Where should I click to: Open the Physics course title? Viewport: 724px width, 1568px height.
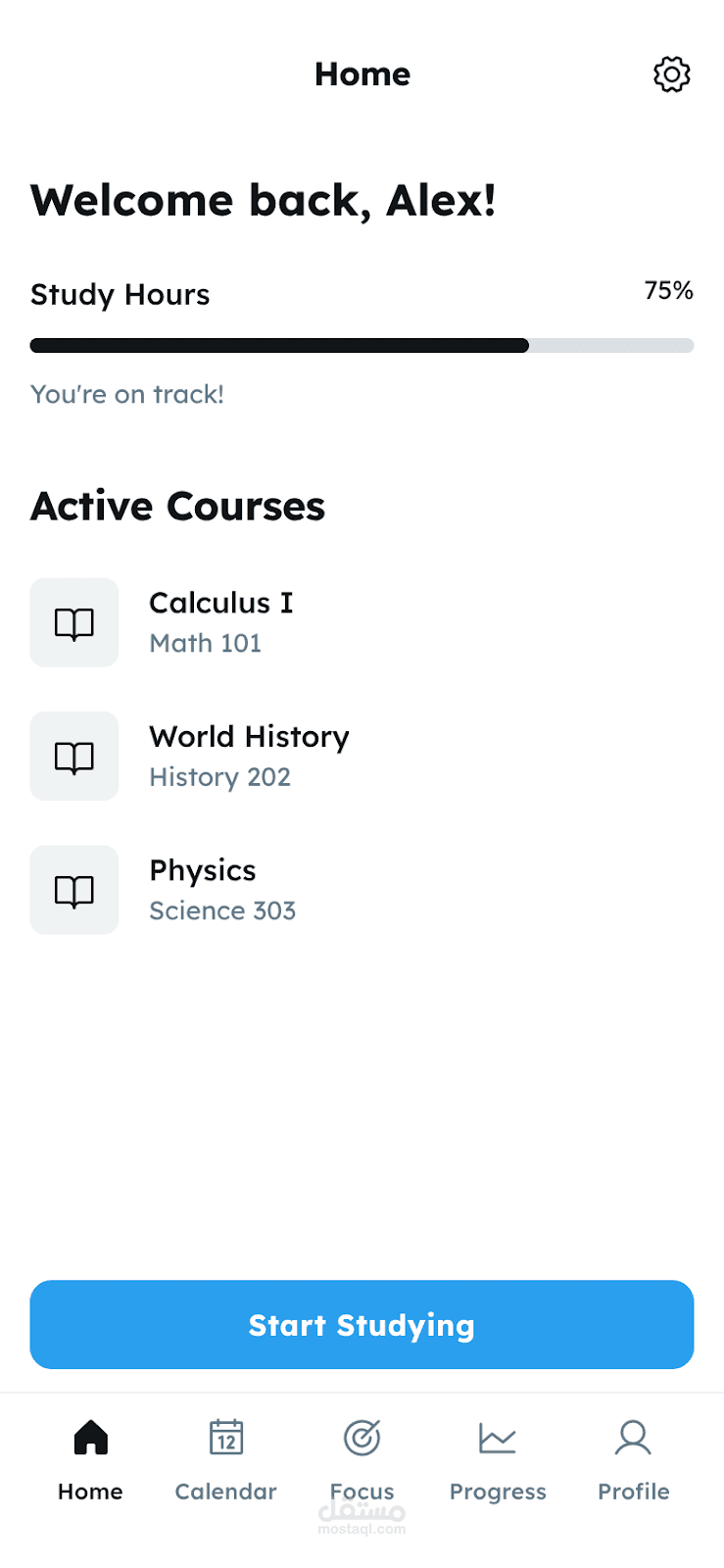pos(203,870)
